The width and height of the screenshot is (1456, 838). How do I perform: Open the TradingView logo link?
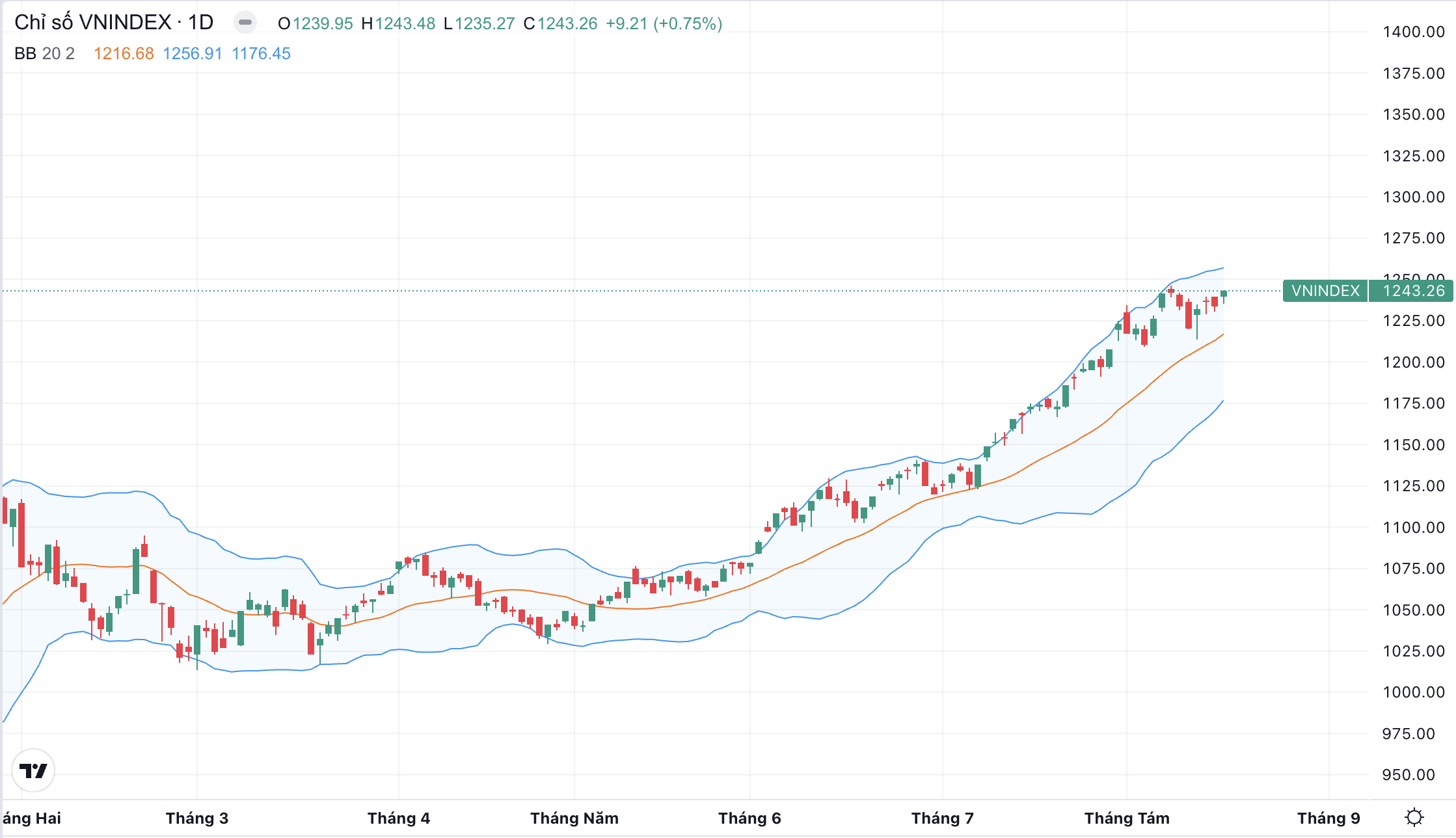[x=33, y=770]
